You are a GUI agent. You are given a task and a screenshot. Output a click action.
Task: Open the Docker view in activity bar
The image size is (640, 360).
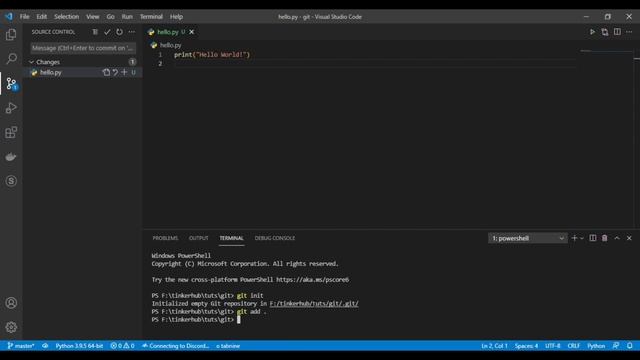[x=11, y=157]
